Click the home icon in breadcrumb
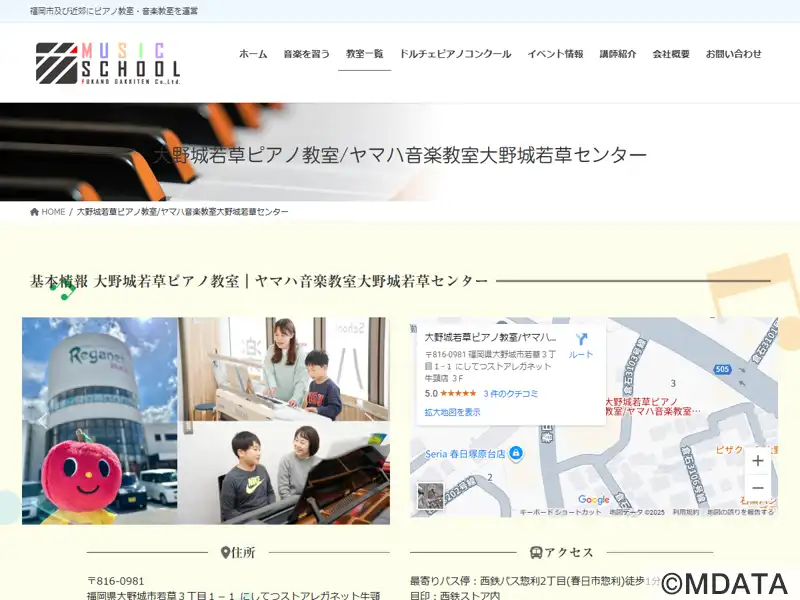This screenshot has height=600, width=800. click(34, 212)
